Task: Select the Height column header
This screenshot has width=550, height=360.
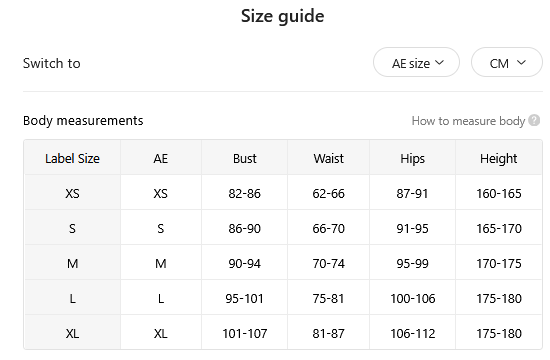Action: (x=498, y=158)
